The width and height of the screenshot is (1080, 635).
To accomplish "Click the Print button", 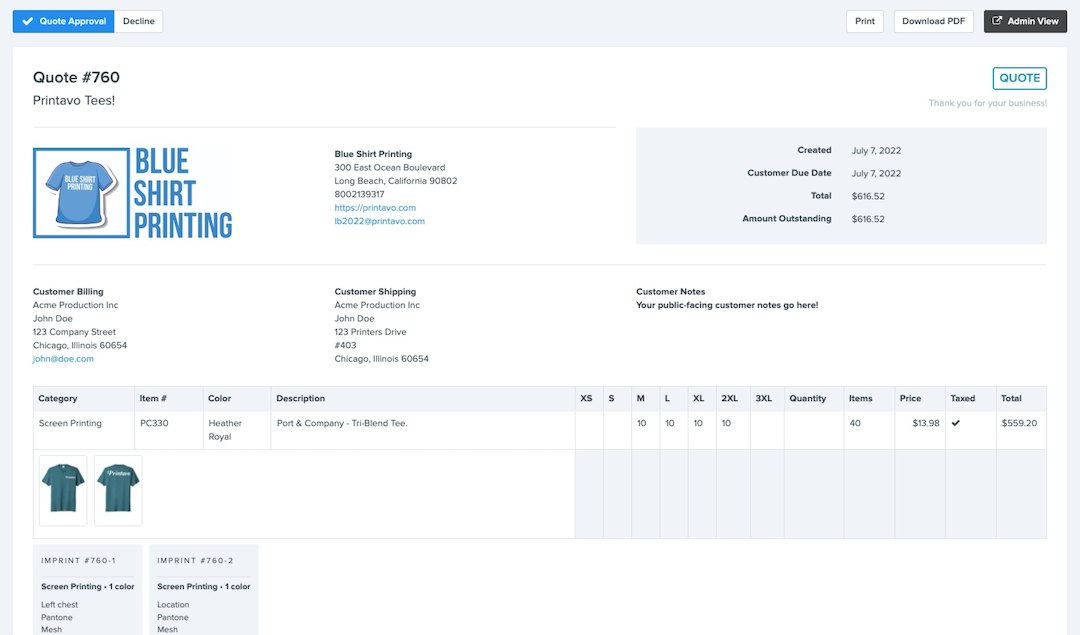I will point(864,20).
